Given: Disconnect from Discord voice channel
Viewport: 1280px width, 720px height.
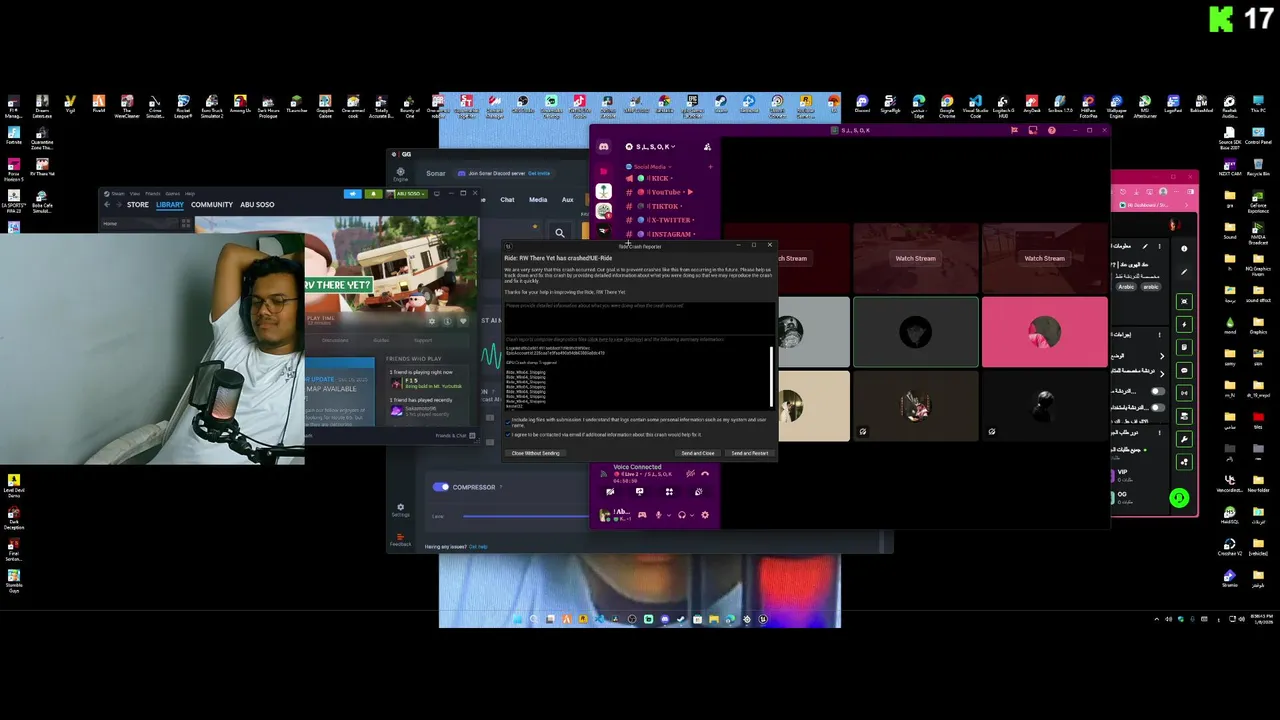Looking at the screenshot, I should 705,473.
